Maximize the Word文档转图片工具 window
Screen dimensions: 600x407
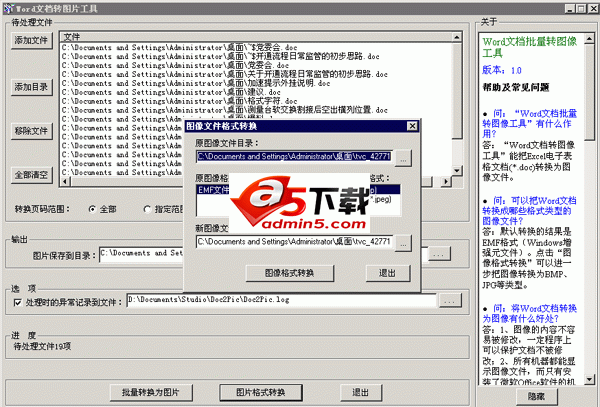(581, 8)
